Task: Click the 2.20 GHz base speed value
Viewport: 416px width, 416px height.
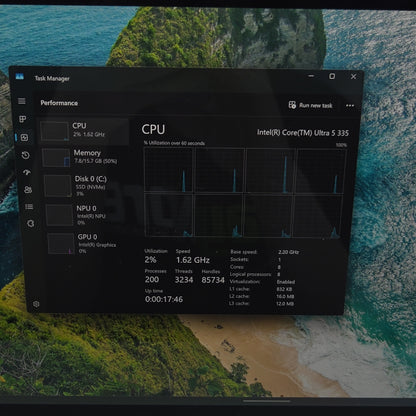Action: [x=288, y=252]
